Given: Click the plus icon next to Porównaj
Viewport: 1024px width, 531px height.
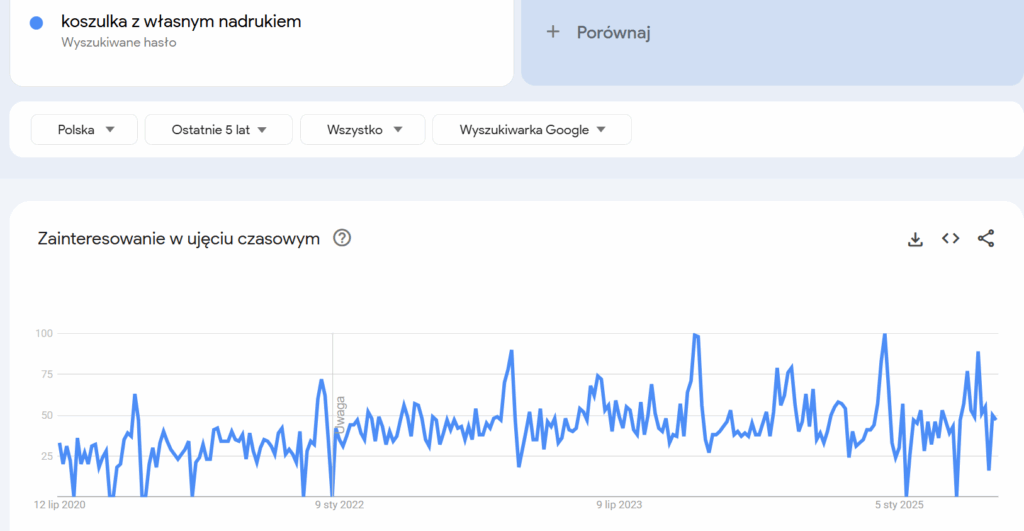Looking at the screenshot, I should [x=553, y=31].
